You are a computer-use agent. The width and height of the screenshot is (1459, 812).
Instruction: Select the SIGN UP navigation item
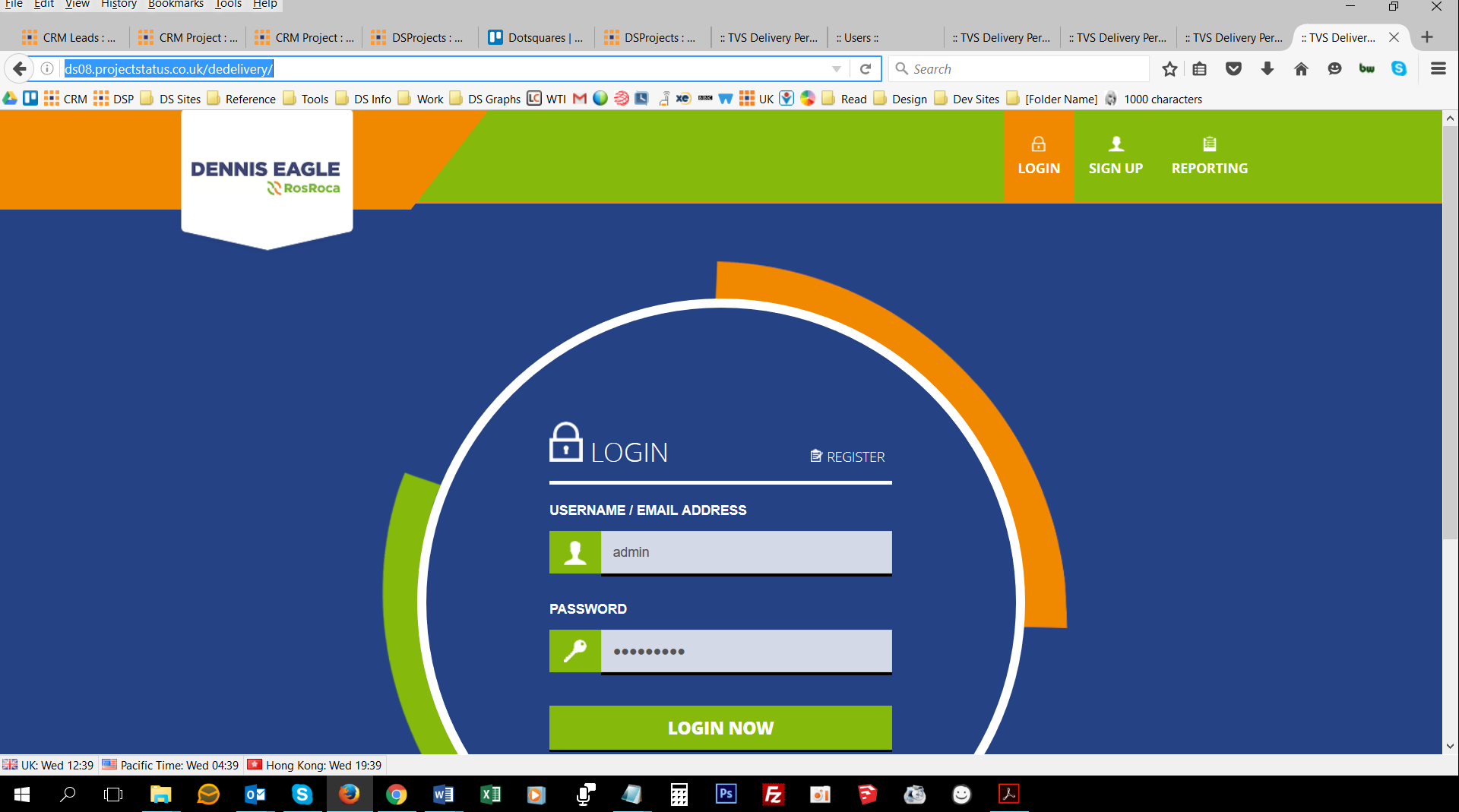click(1116, 156)
